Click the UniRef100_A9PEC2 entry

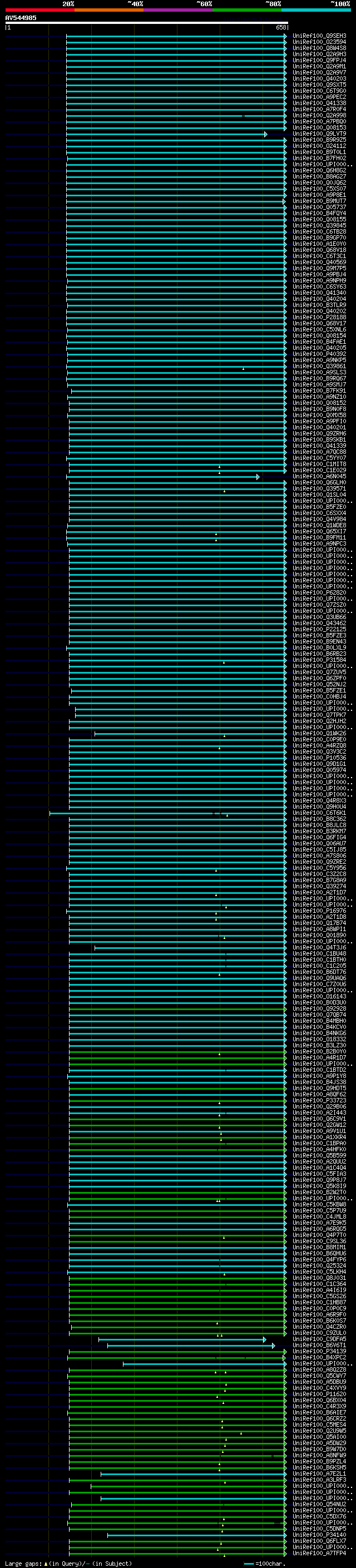click(x=319, y=97)
